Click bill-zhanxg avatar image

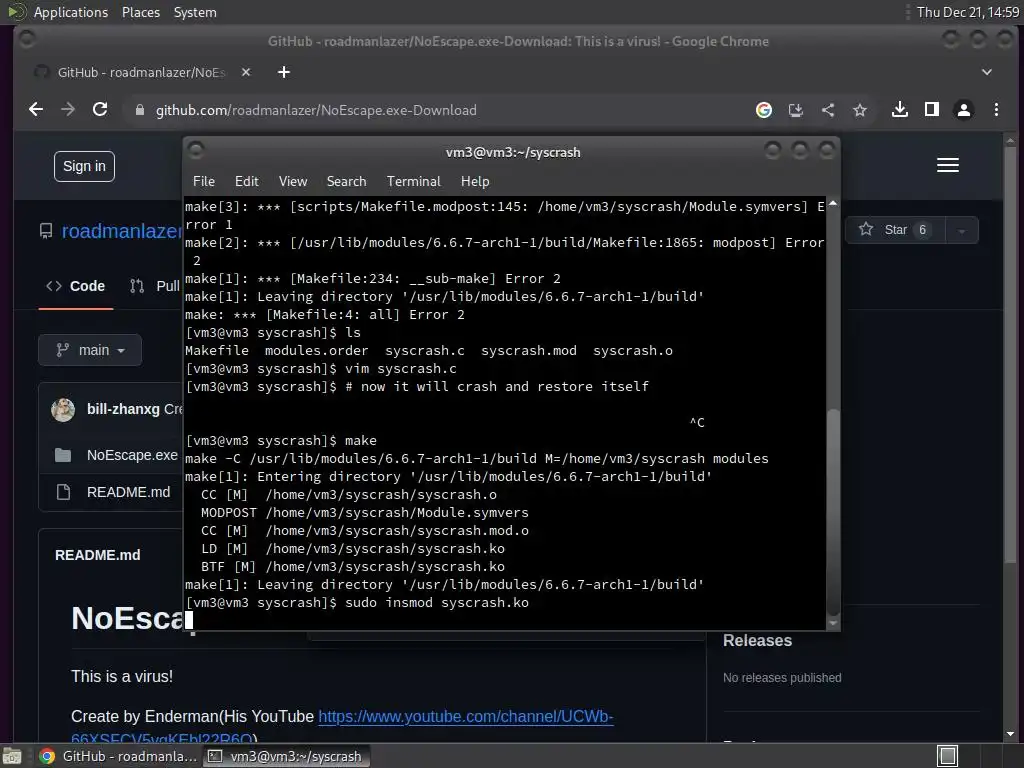tap(63, 409)
